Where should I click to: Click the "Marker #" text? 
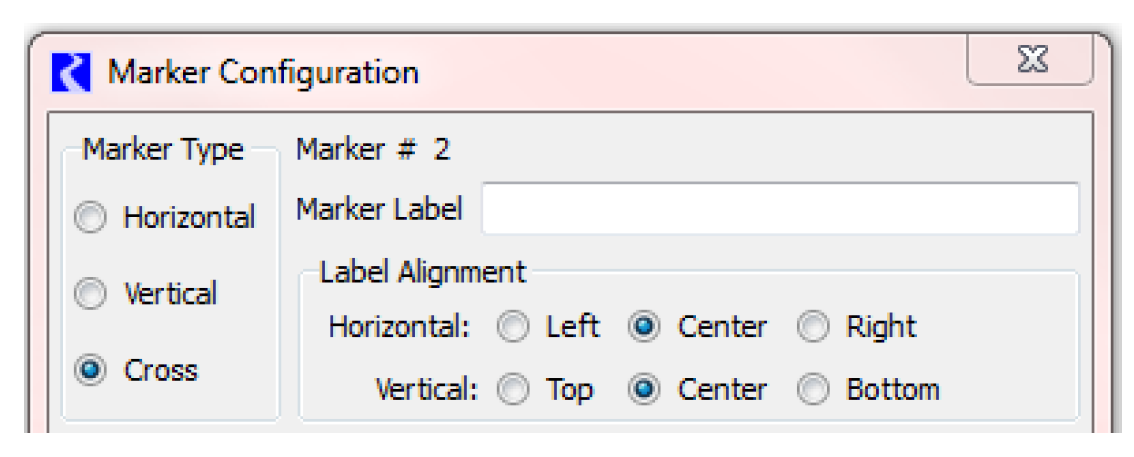355,150
